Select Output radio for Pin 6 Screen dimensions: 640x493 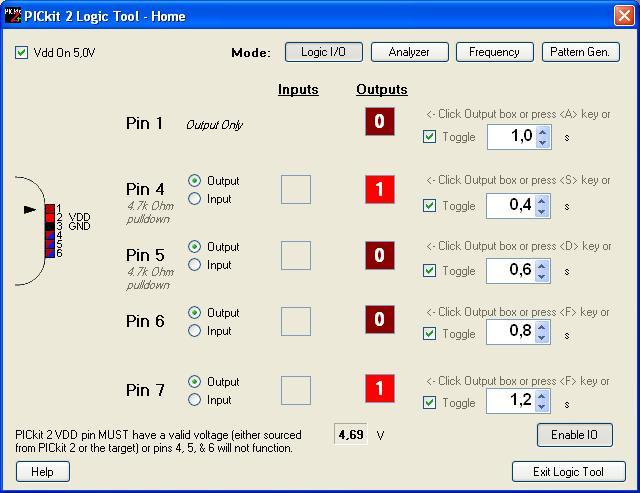tap(195, 313)
